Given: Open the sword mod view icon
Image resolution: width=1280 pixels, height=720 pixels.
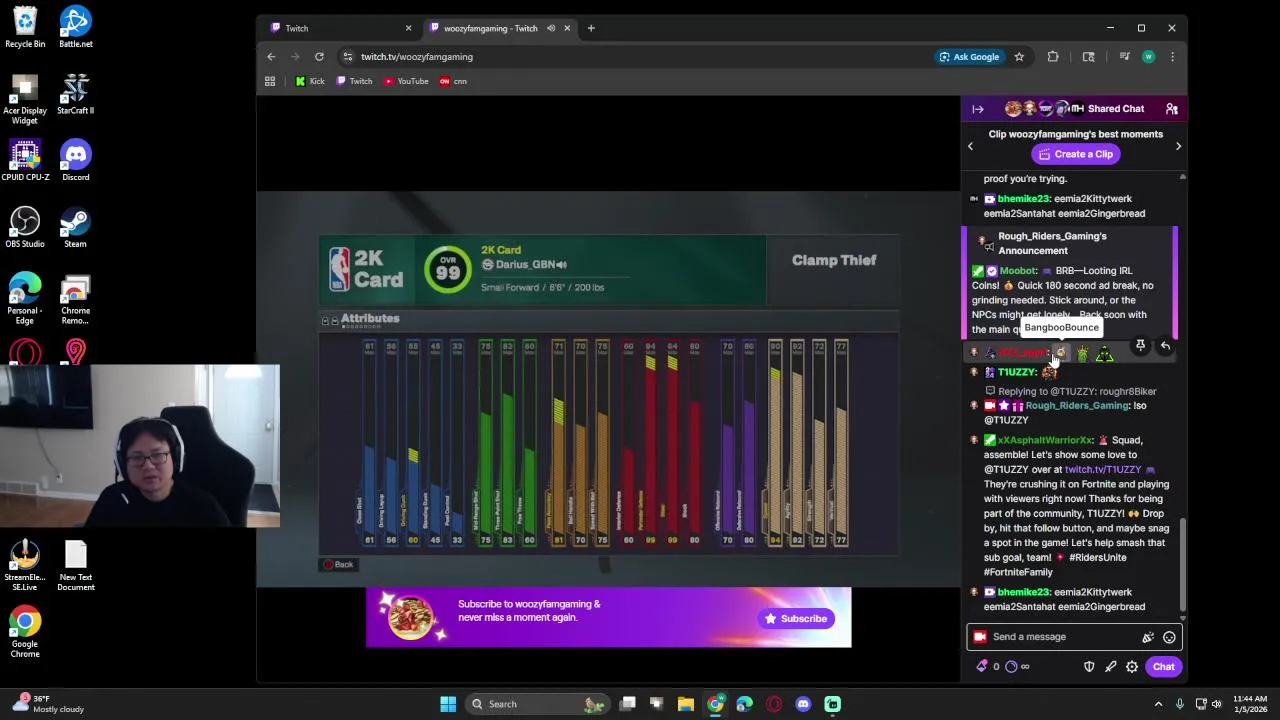Looking at the screenshot, I should [1110, 667].
